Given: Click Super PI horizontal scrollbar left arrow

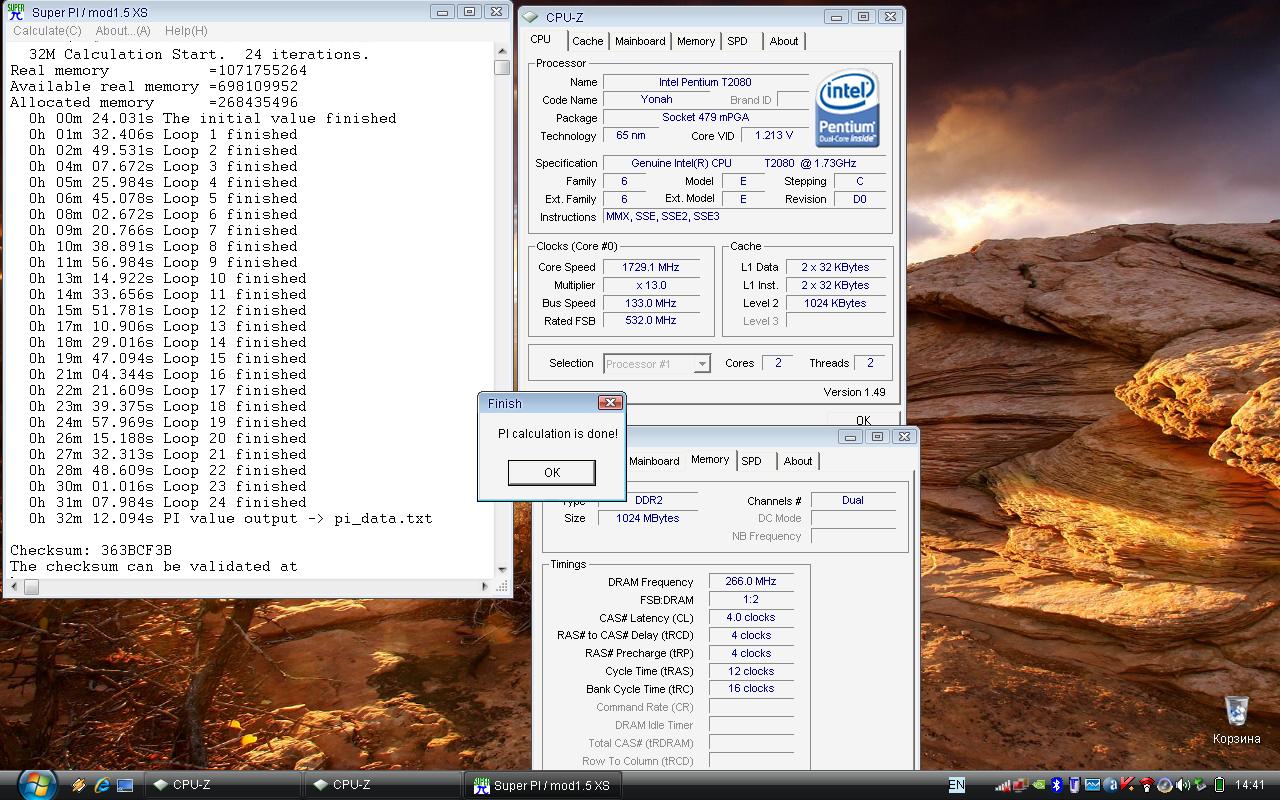Looking at the screenshot, I should point(15,587).
